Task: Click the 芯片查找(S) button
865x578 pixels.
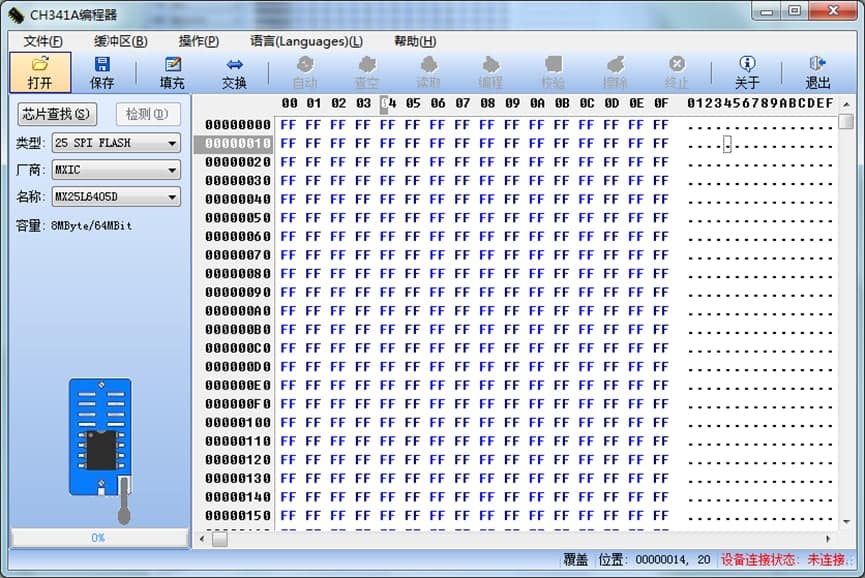Action: (x=56, y=114)
